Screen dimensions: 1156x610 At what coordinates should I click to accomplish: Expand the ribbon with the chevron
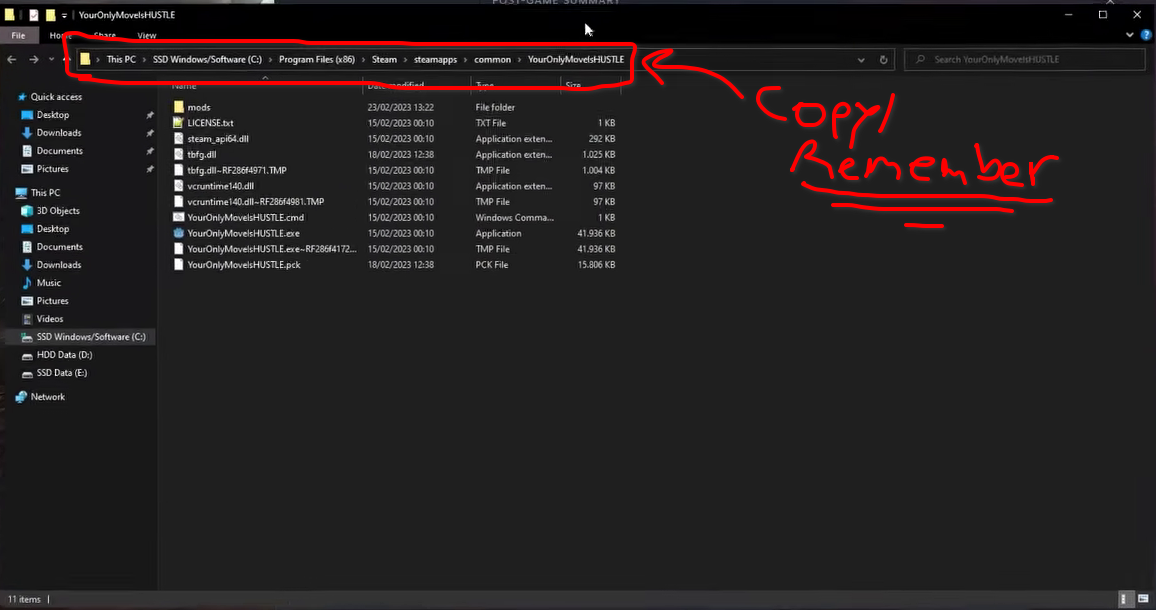[1129, 35]
